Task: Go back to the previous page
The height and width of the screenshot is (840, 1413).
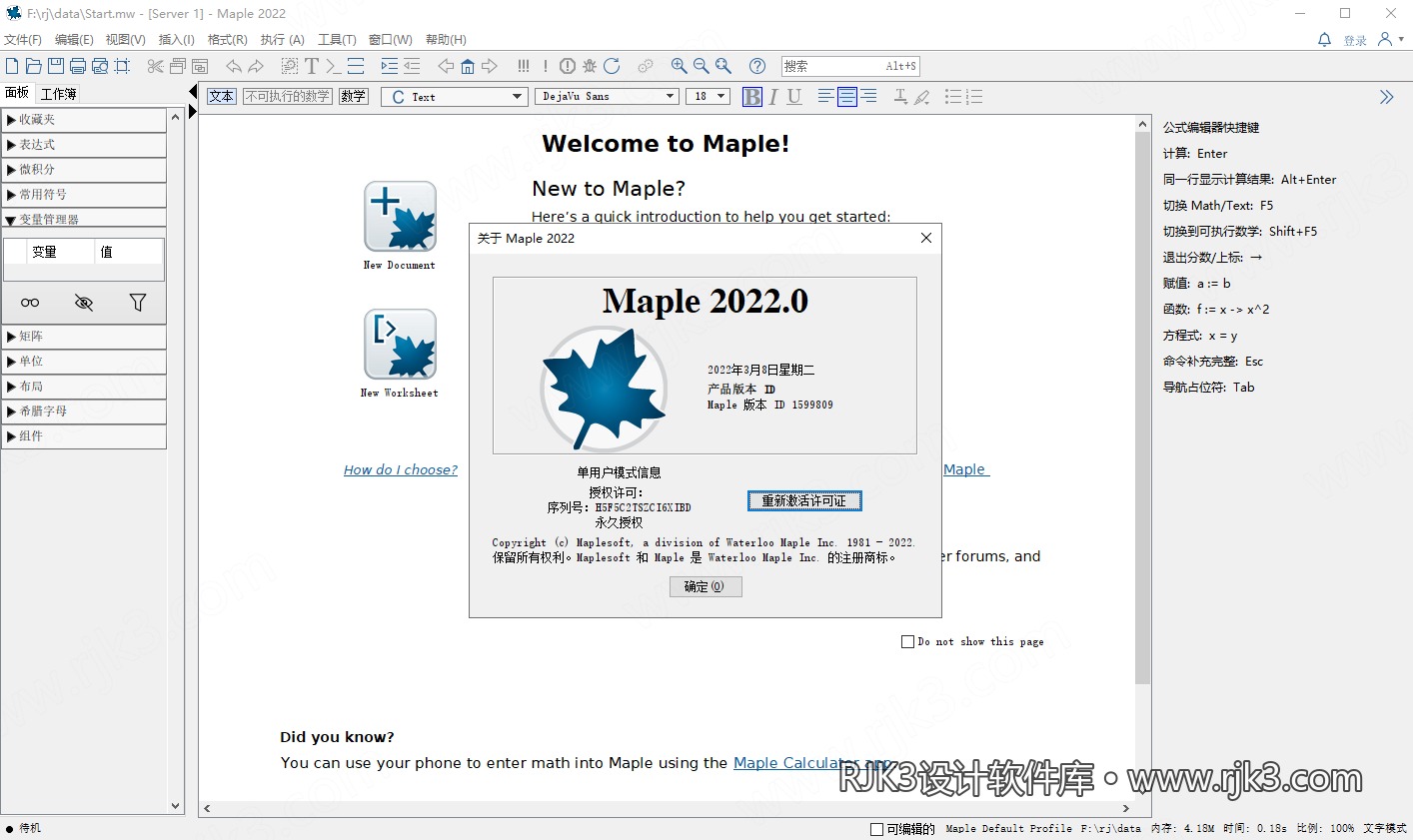Action: tap(446, 66)
